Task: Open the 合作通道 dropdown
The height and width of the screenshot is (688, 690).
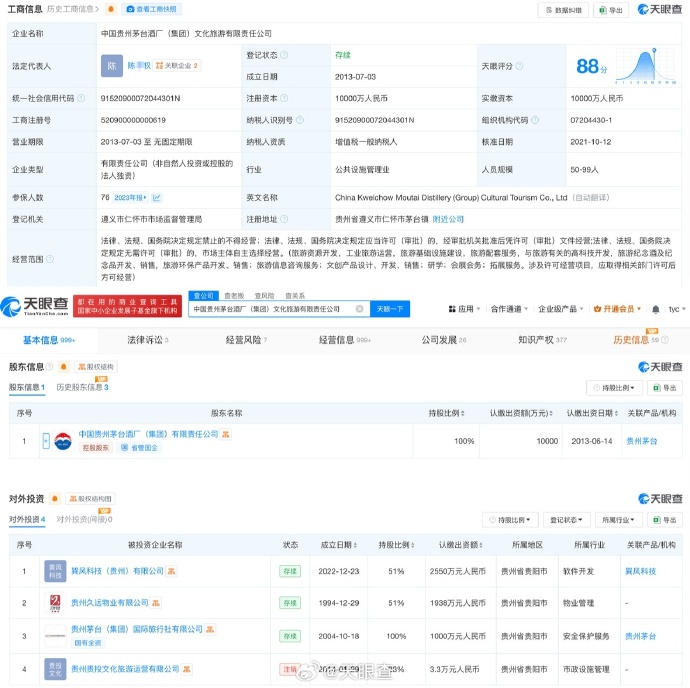Action: (509, 309)
